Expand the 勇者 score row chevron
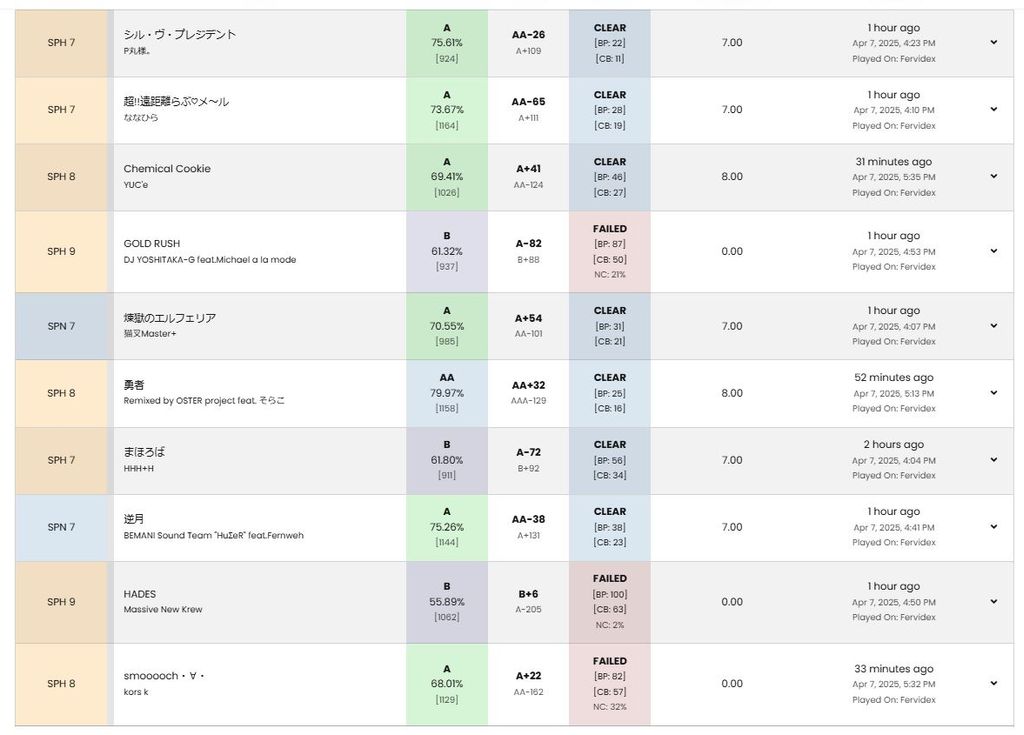The image size is (1024, 735). pyautogui.click(x=993, y=393)
